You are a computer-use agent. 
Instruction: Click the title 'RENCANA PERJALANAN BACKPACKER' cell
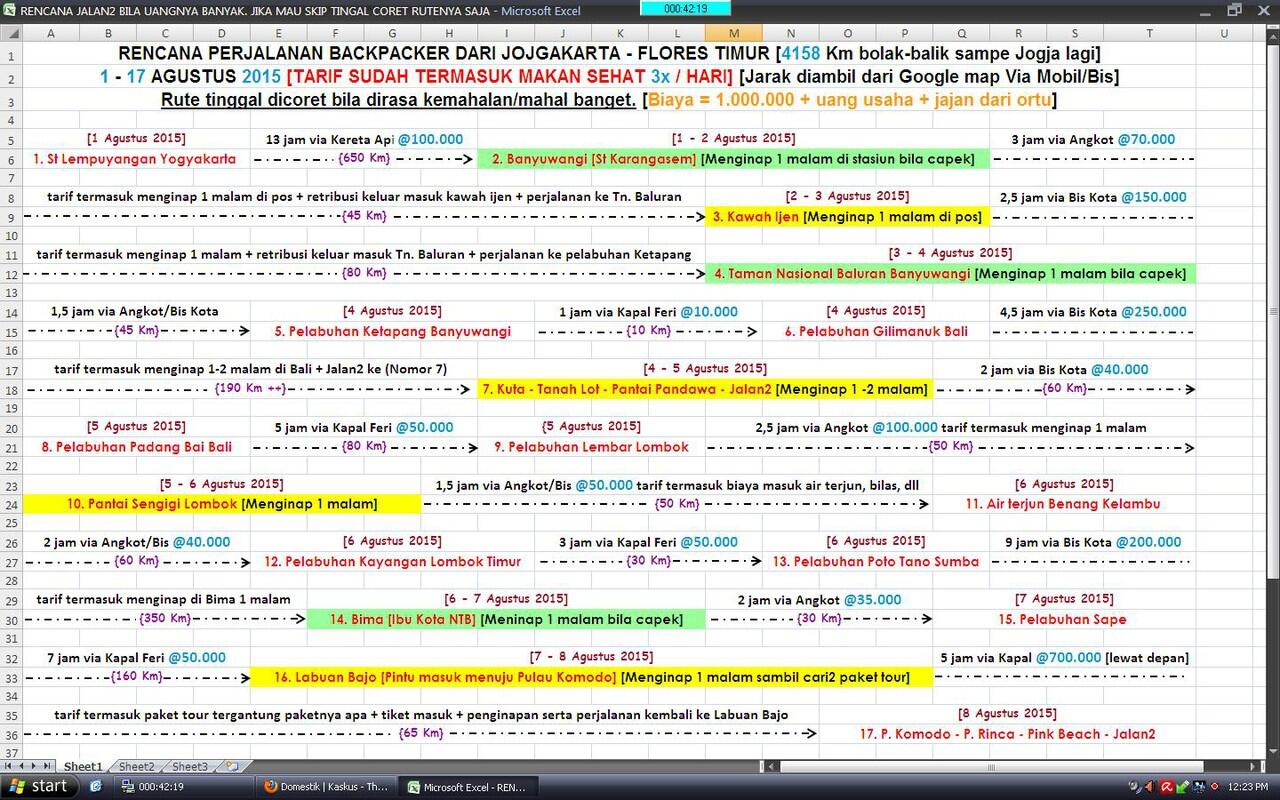tap(609, 54)
